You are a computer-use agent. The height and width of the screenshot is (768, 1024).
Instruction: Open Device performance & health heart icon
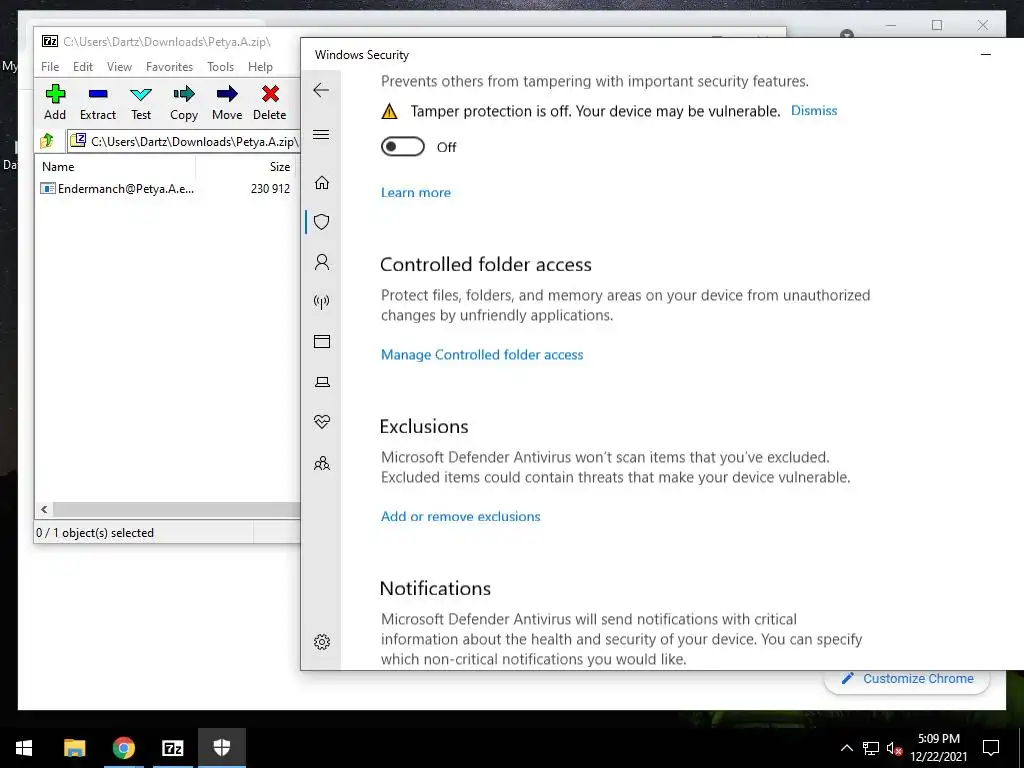321,422
